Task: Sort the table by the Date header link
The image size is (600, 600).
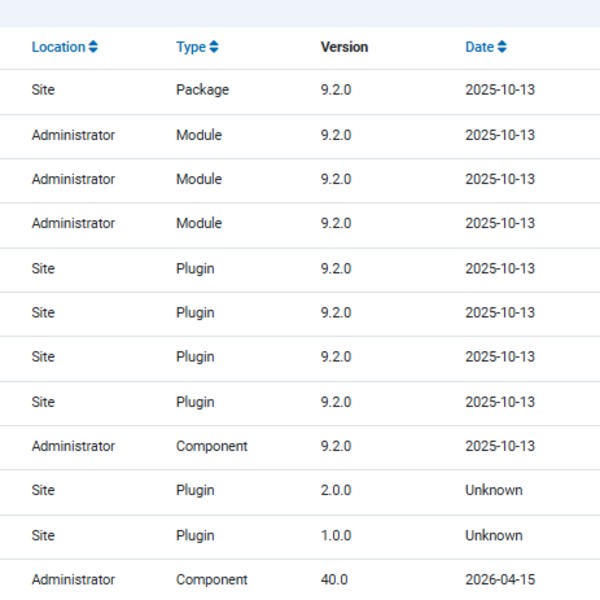Action: point(486,47)
